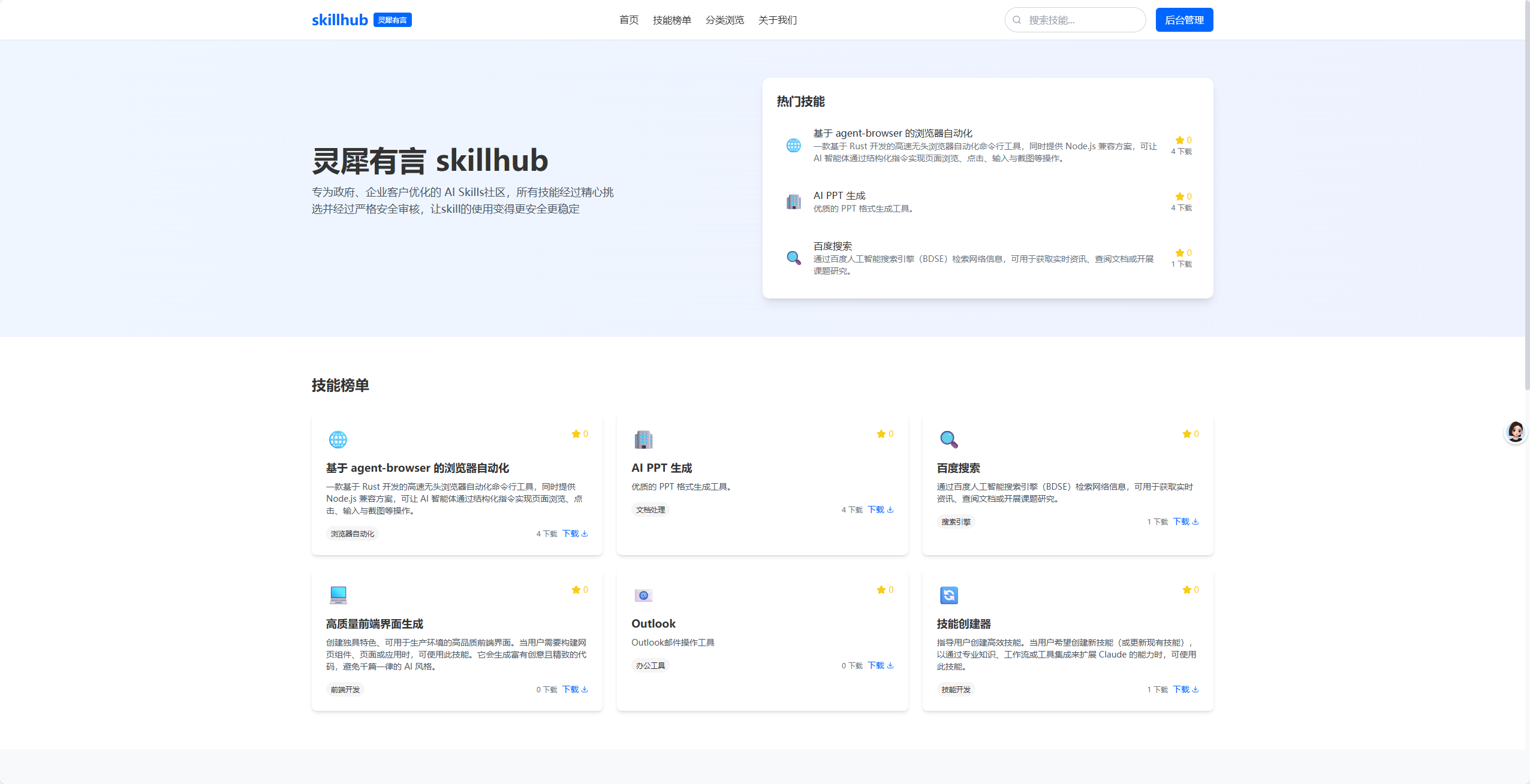This screenshot has height=784, width=1530.
Task: Click the 浏览器自动化 category tag
Action: pyautogui.click(x=352, y=533)
